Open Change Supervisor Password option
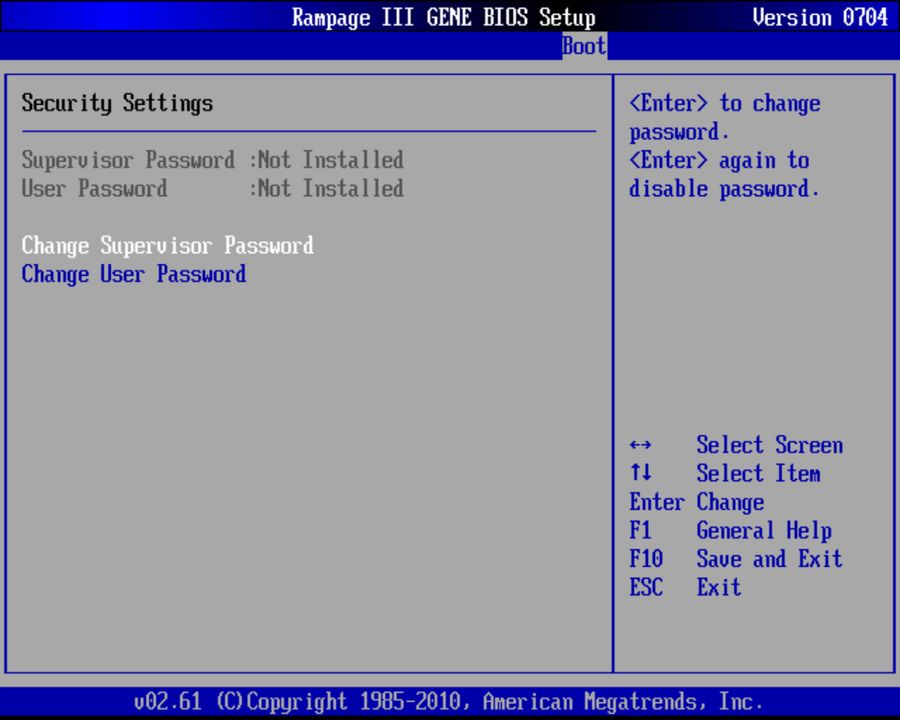The height and width of the screenshot is (720, 900). pyautogui.click(x=168, y=246)
